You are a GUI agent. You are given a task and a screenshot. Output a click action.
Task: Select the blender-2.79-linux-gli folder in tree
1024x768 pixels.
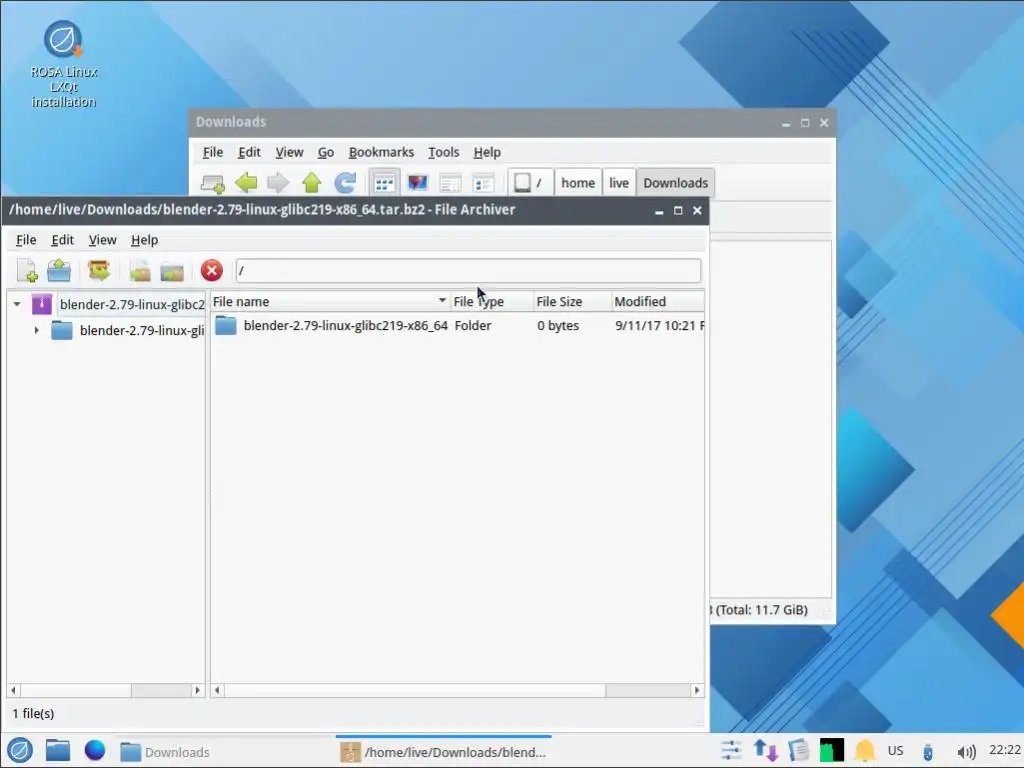pos(142,330)
